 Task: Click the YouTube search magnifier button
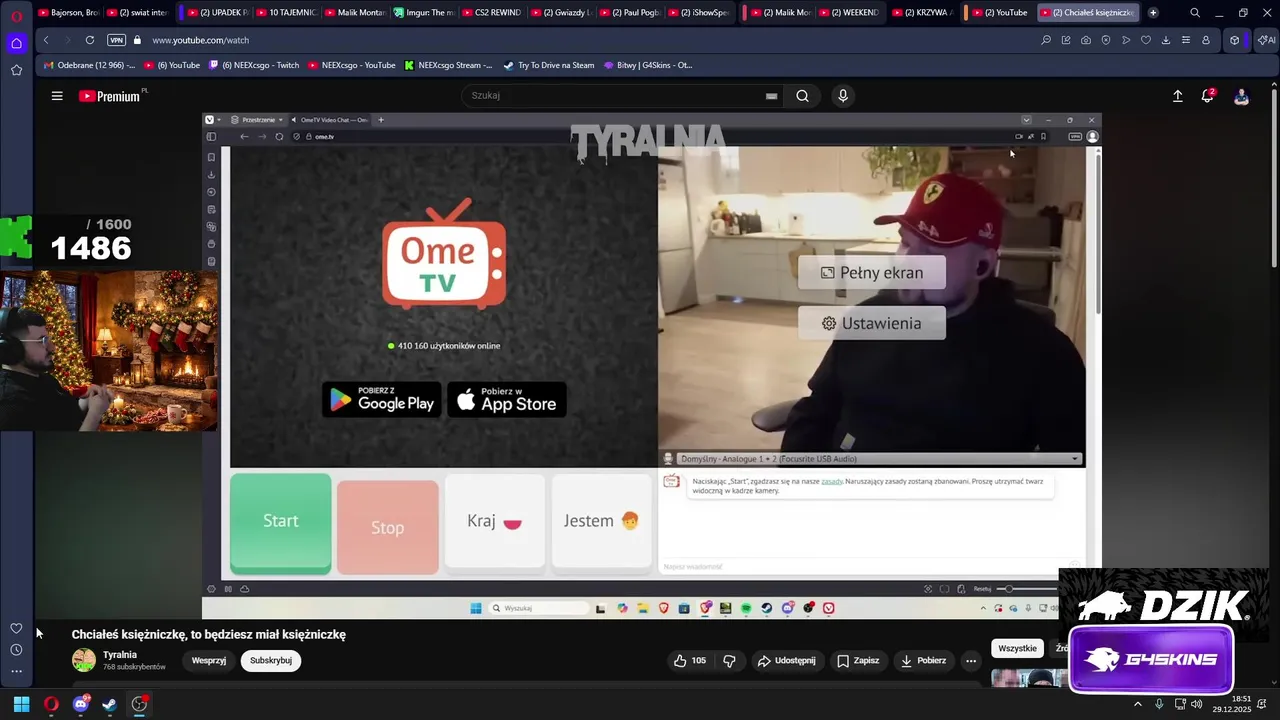point(802,96)
